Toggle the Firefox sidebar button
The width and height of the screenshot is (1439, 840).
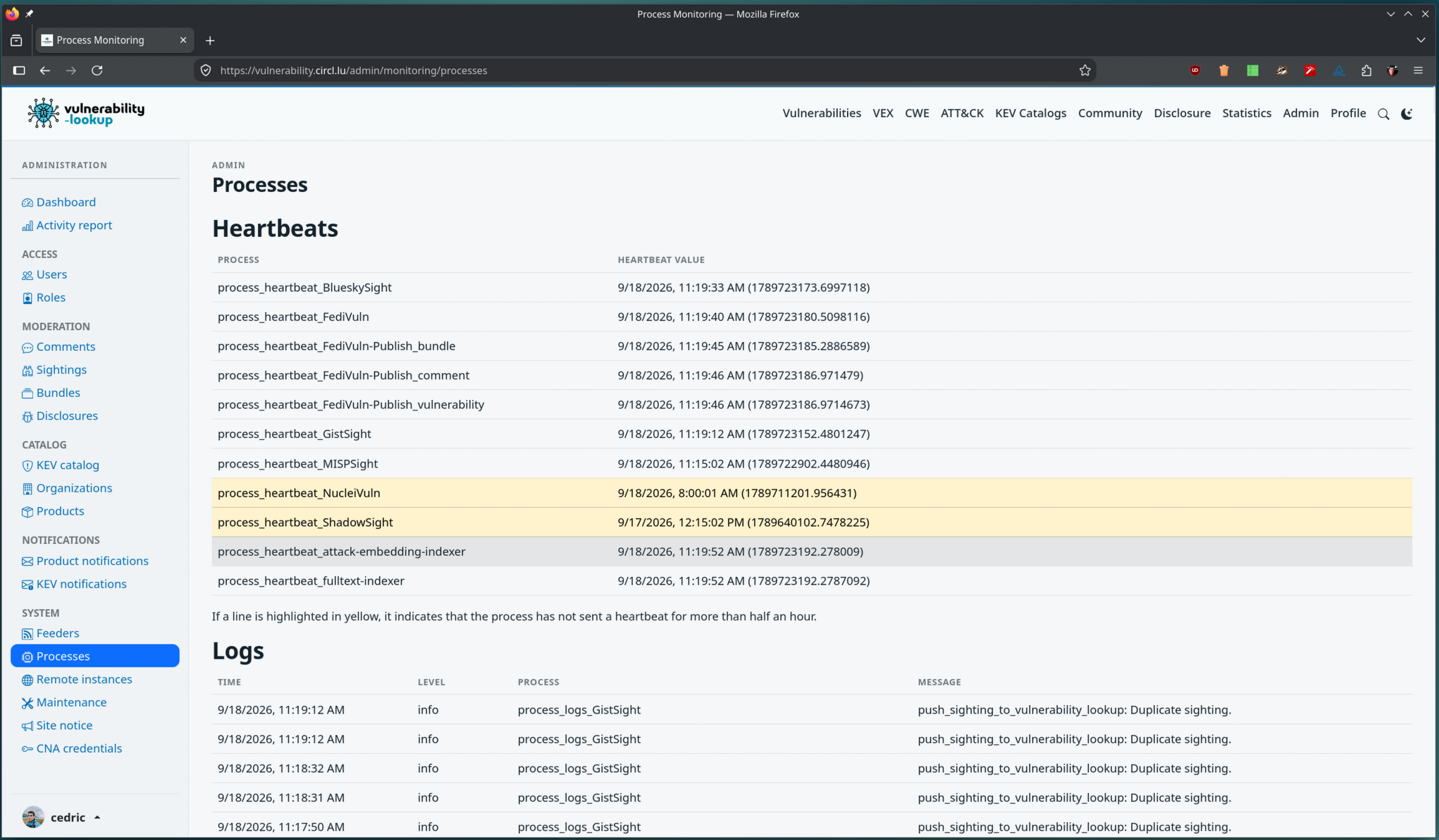(19, 70)
